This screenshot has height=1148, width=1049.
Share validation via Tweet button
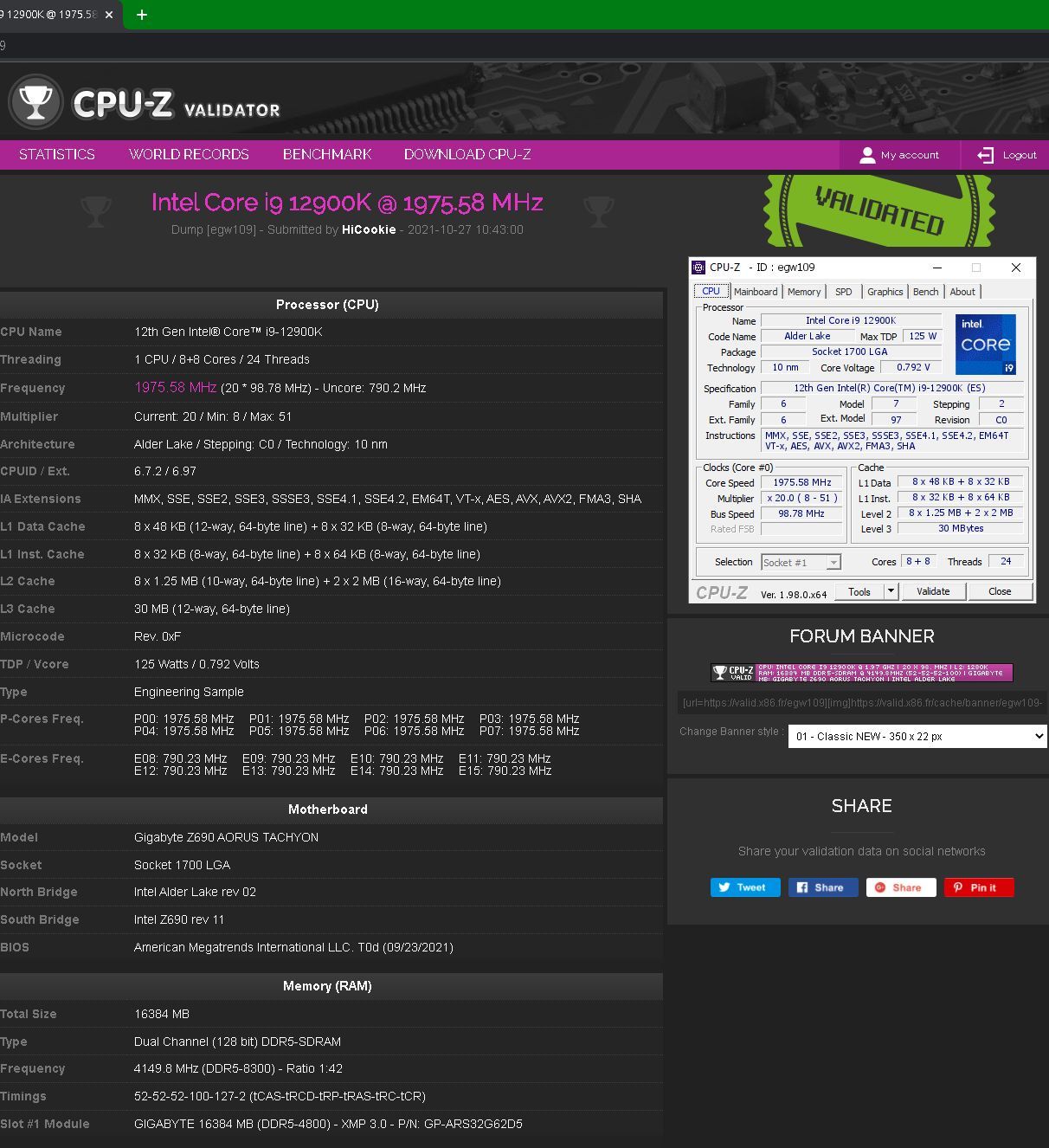click(x=745, y=887)
